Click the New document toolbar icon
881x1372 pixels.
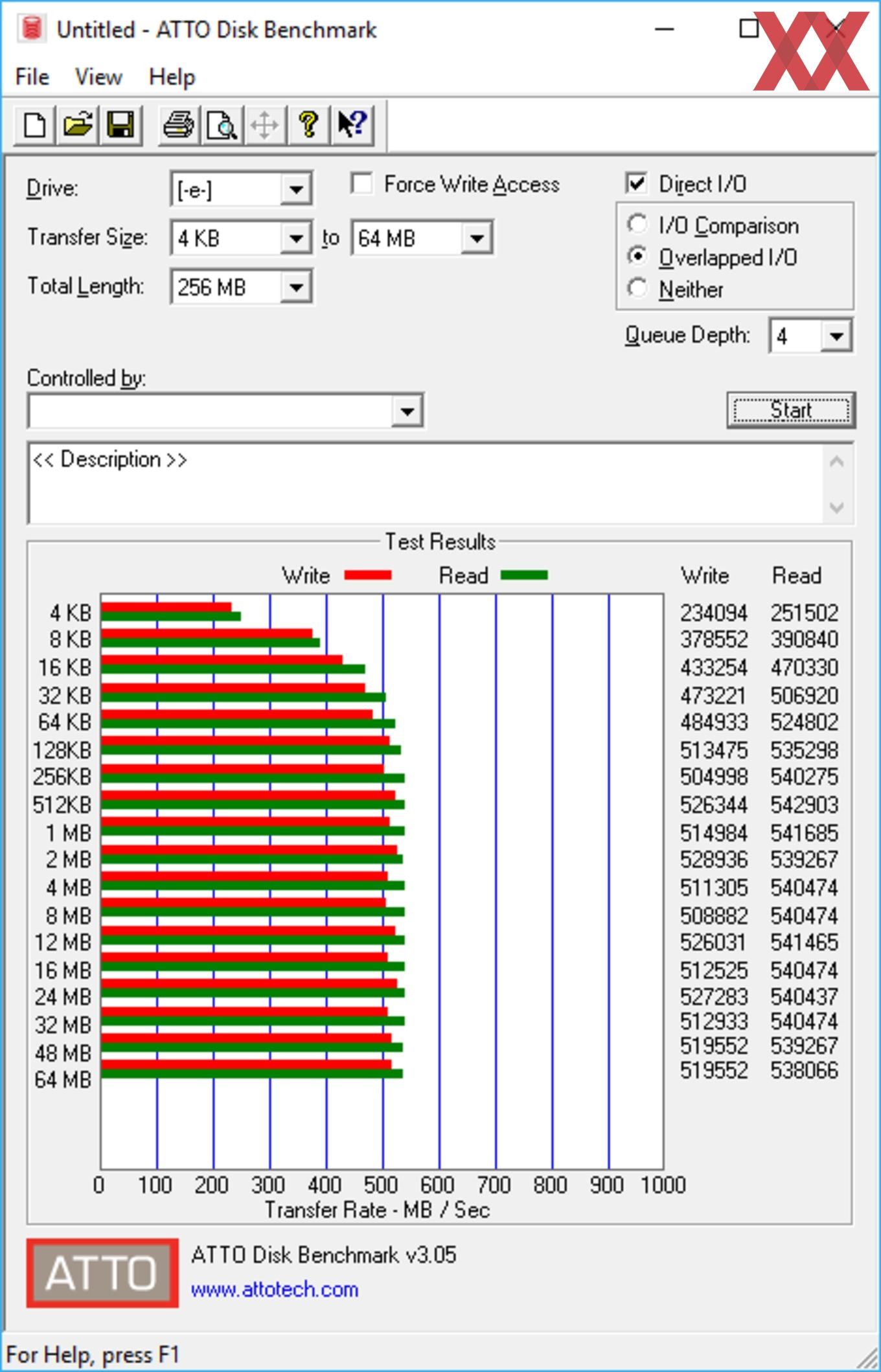pyautogui.click(x=34, y=124)
